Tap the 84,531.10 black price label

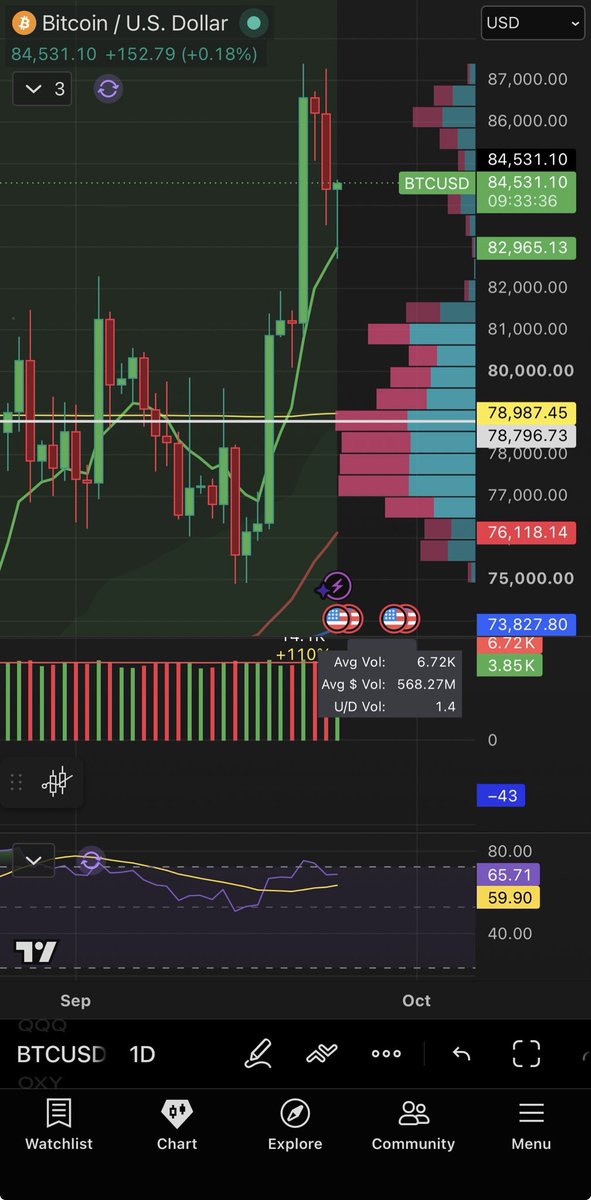point(525,159)
